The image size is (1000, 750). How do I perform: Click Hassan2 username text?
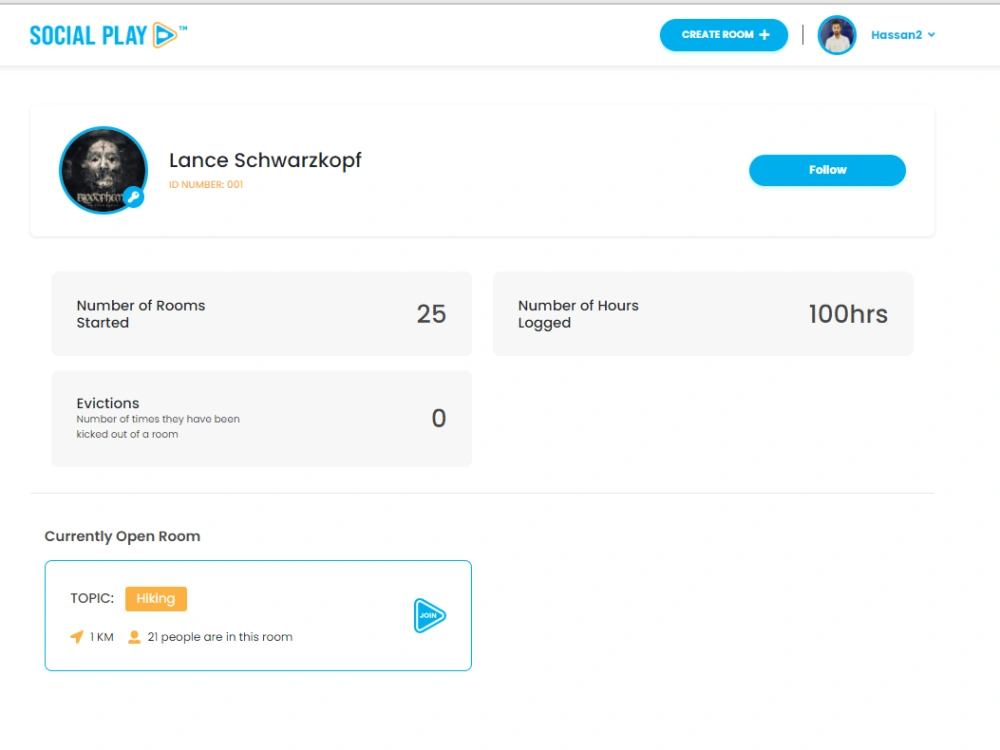(896, 35)
